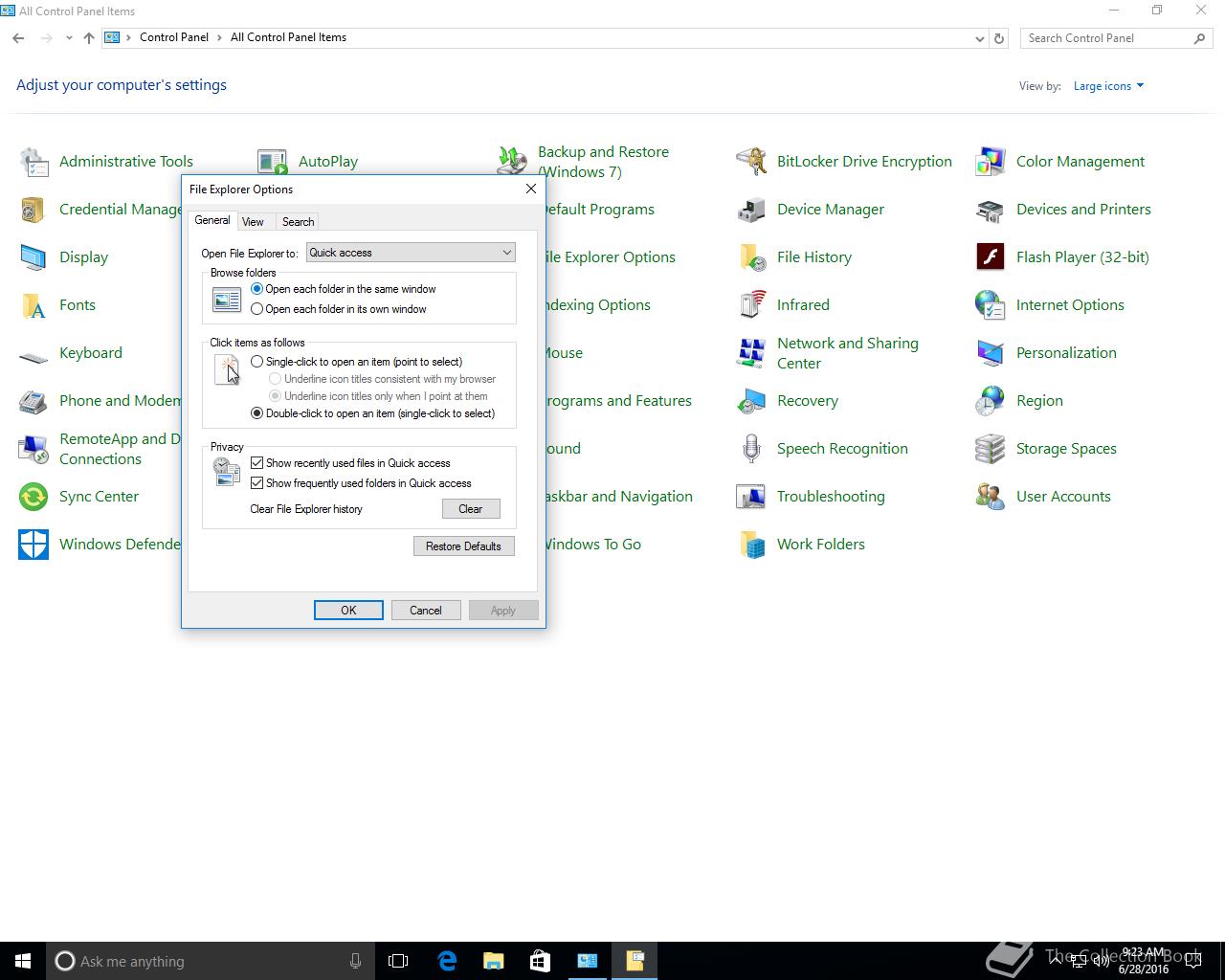Click the Recovery icon
The image size is (1225, 980).
[x=751, y=401]
